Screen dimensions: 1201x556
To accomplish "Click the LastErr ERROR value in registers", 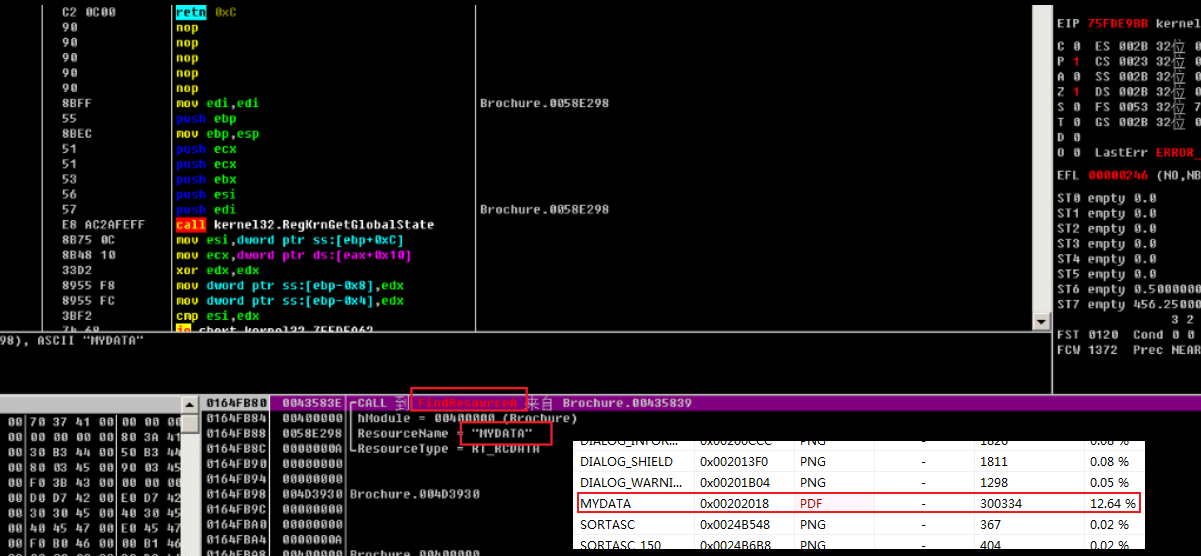I will pyautogui.click(x=1176, y=152).
